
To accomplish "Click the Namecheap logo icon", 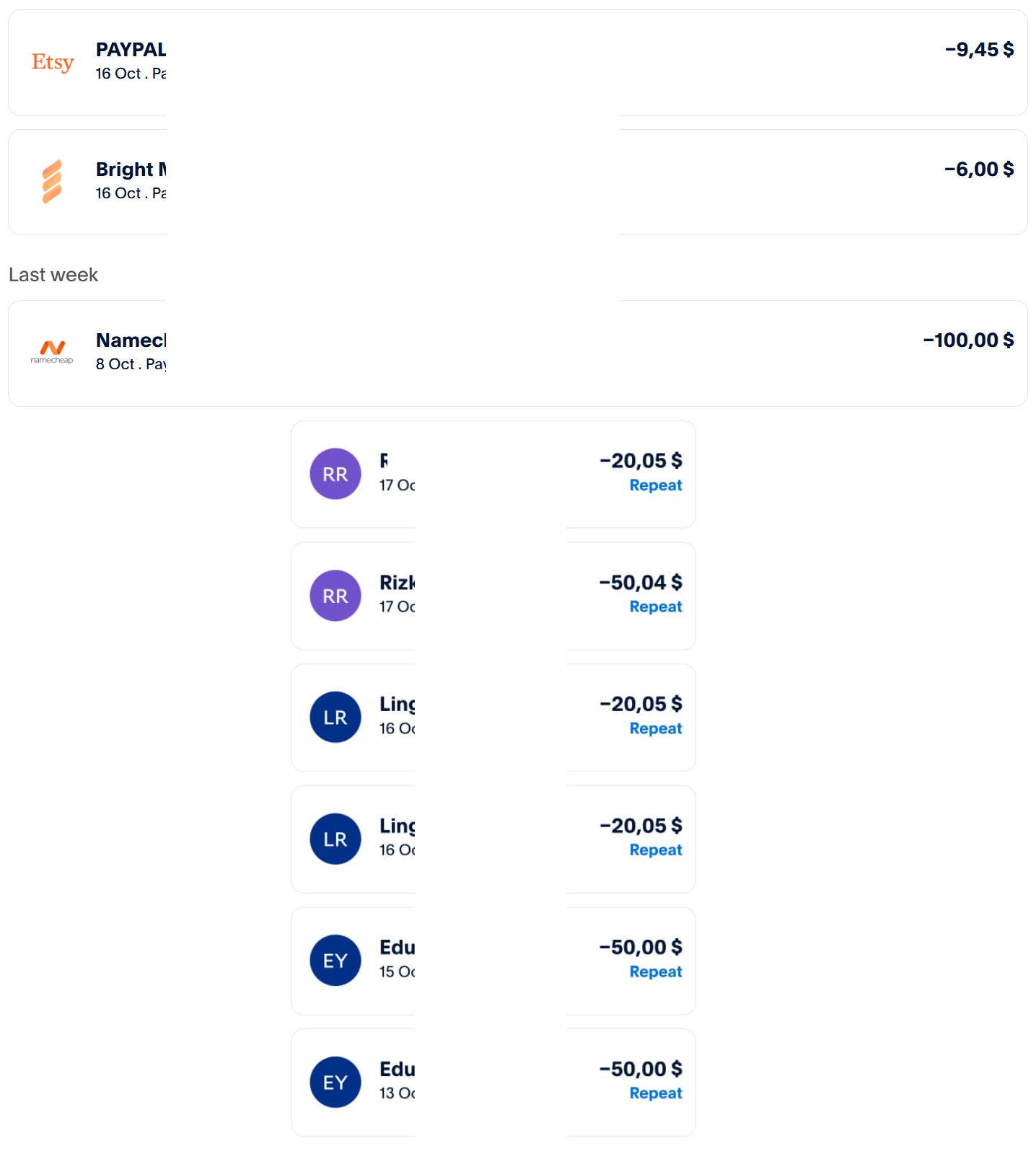I will [52, 352].
